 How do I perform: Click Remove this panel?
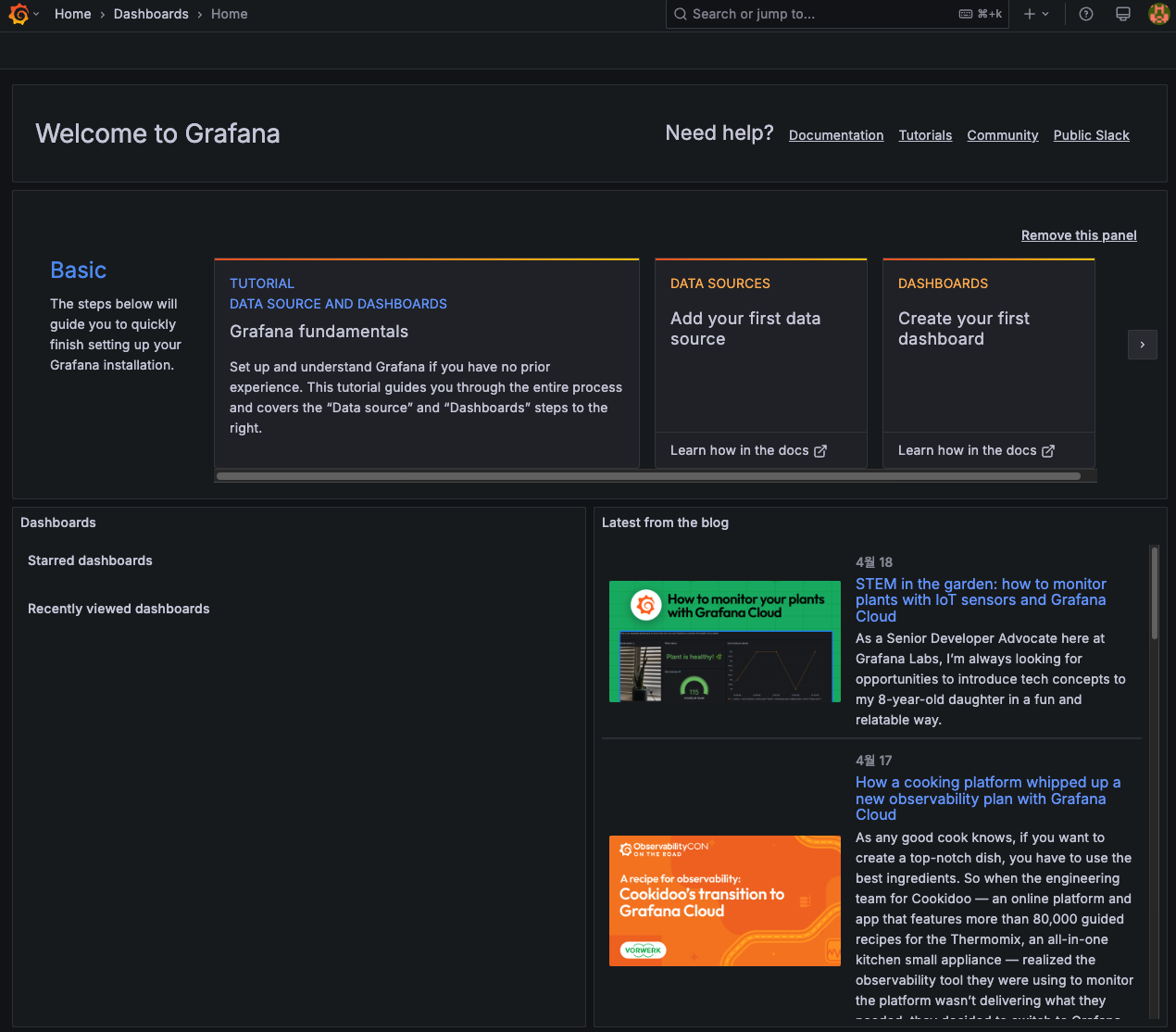(1079, 235)
